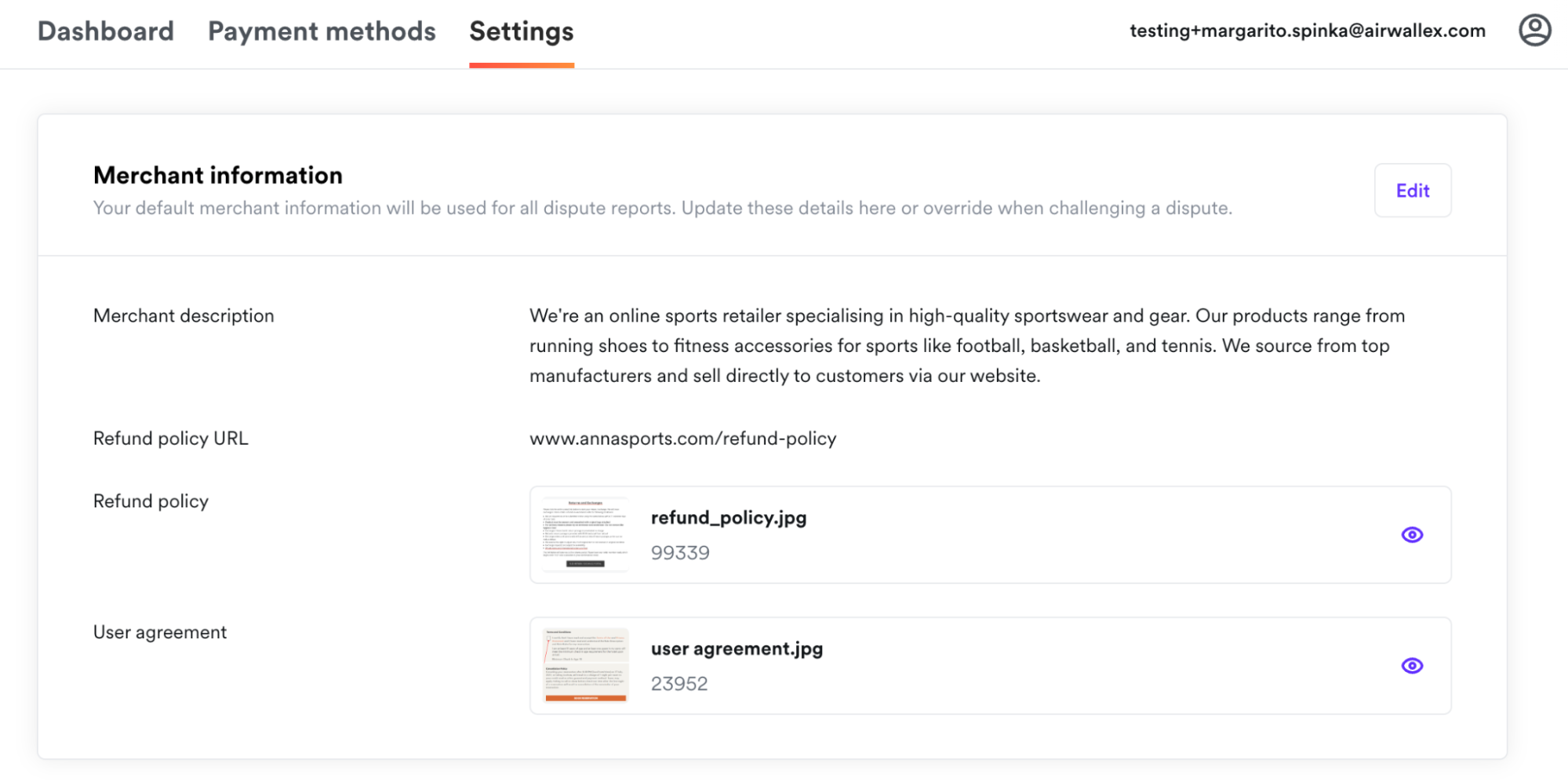The height and width of the screenshot is (781, 1568).
Task: Click the 99339 file reference number
Action: coord(680,552)
